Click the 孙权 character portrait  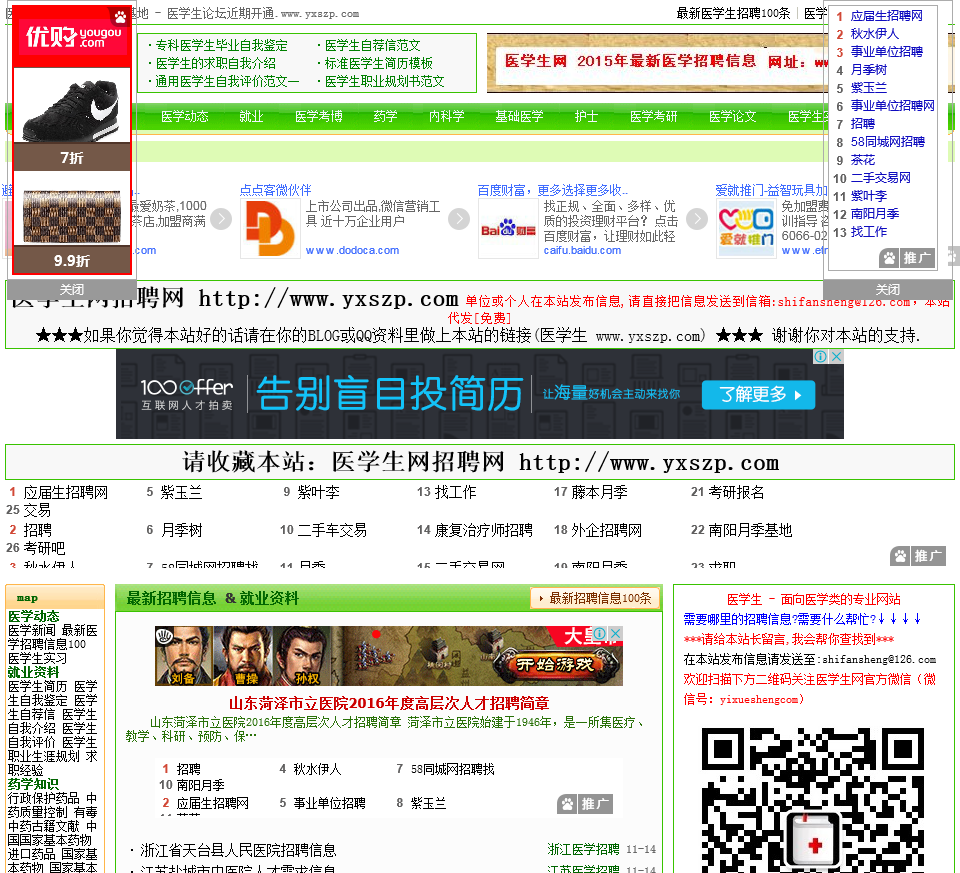click(304, 656)
